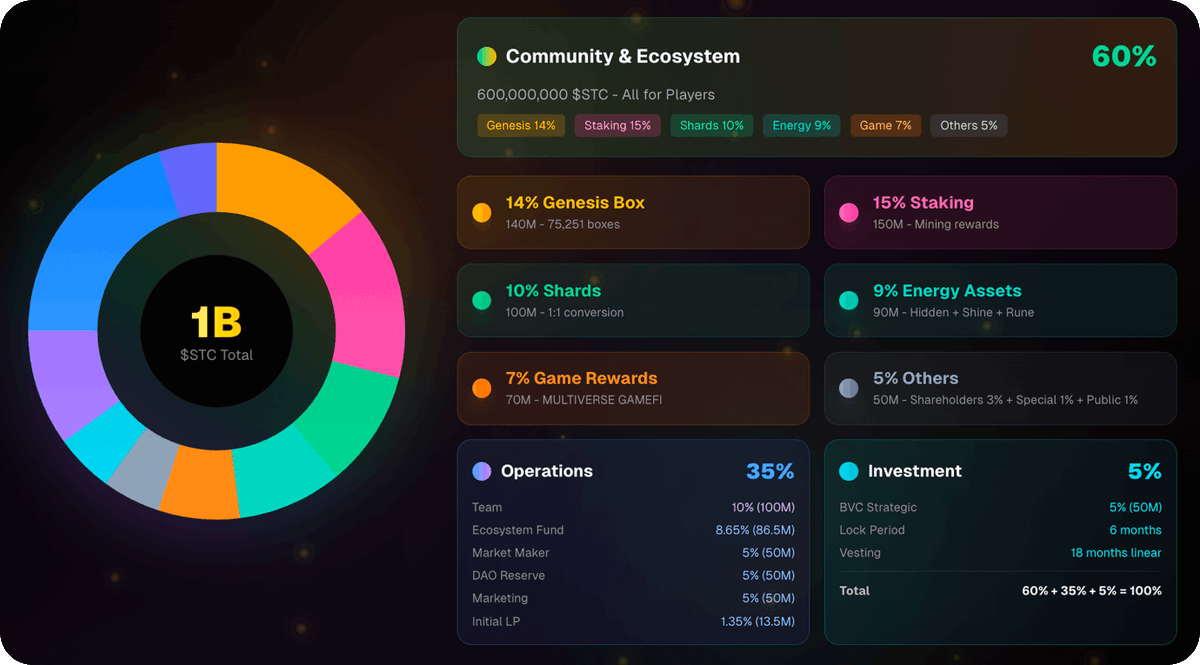Click '90M - Hidden + Shine + Rune' subtitle
The height and width of the screenshot is (665, 1200).
click(x=954, y=312)
